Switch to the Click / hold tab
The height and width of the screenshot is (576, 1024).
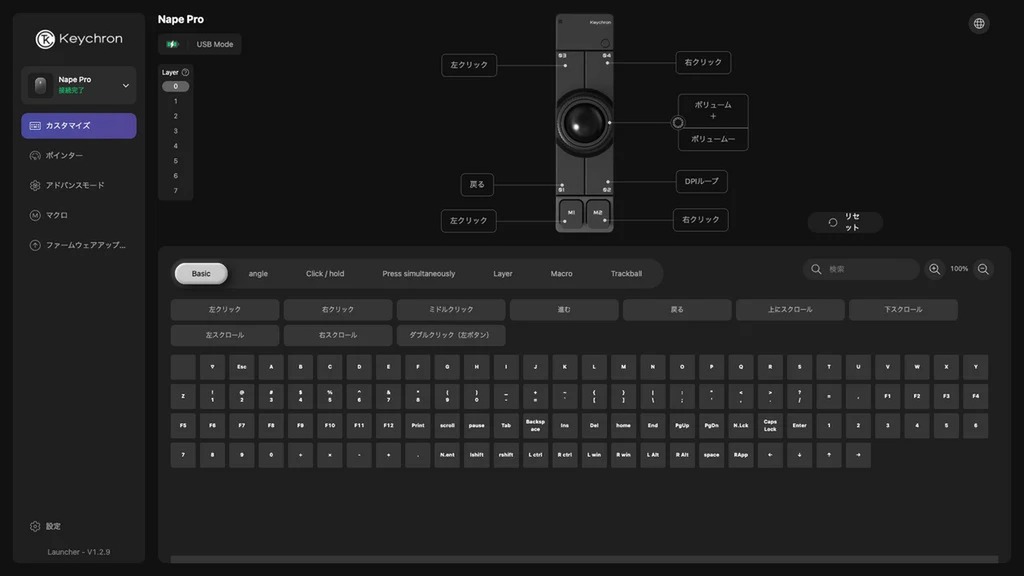[325, 274]
